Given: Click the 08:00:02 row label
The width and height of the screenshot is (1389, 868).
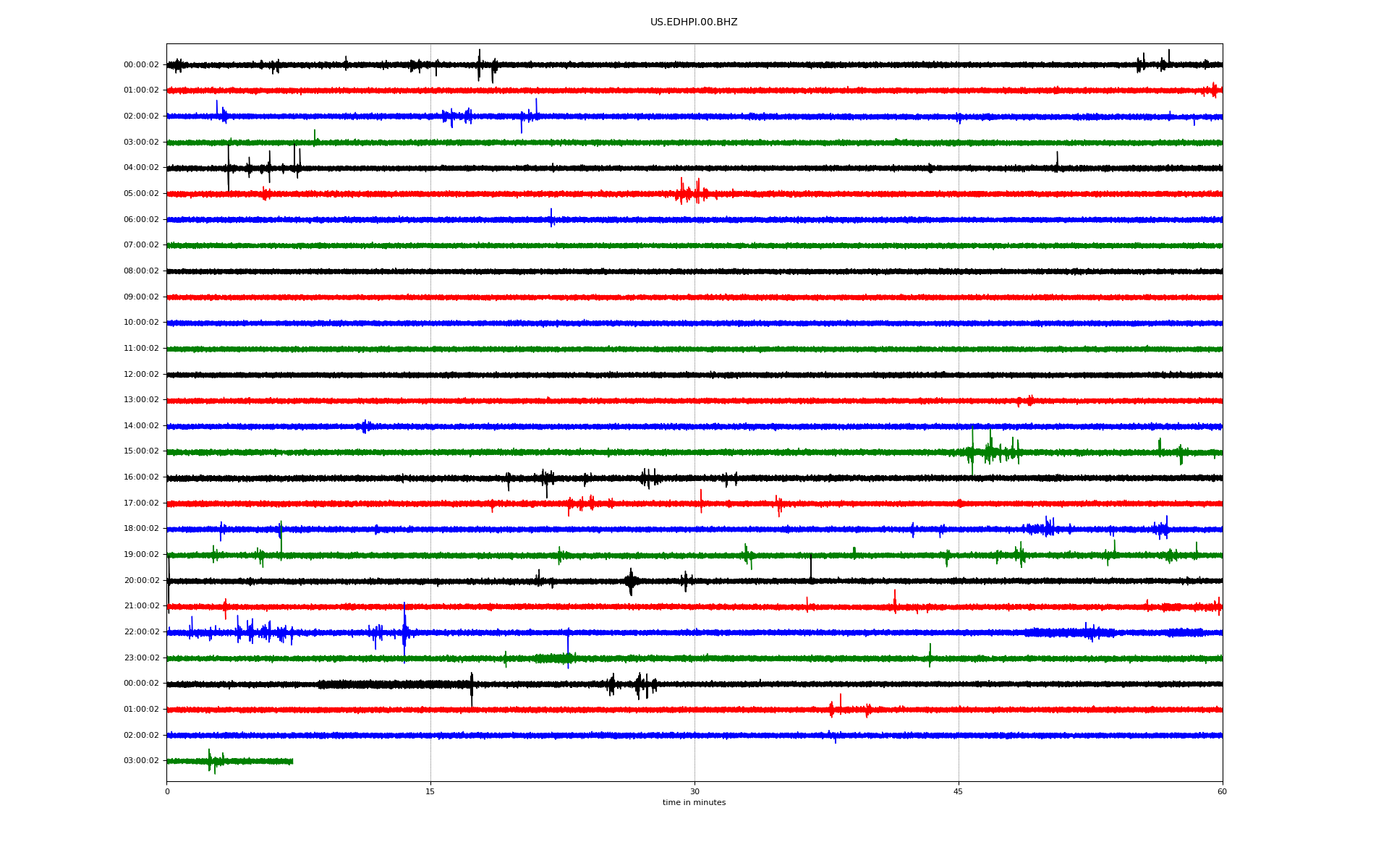Looking at the screenshot, I should tap(141, 271).
